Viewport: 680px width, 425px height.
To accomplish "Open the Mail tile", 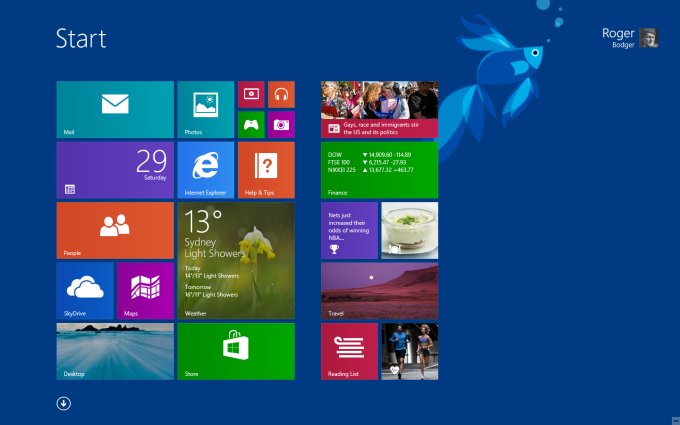I will [x=115, y=109].
